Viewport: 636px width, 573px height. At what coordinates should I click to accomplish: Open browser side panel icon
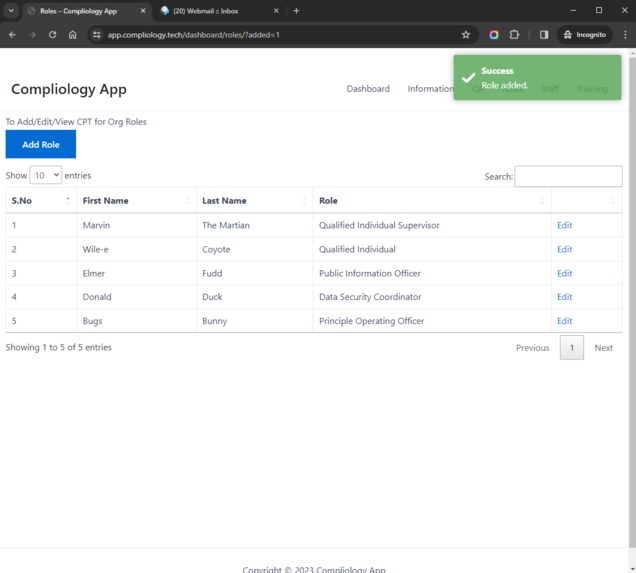[x=544, y=35]
